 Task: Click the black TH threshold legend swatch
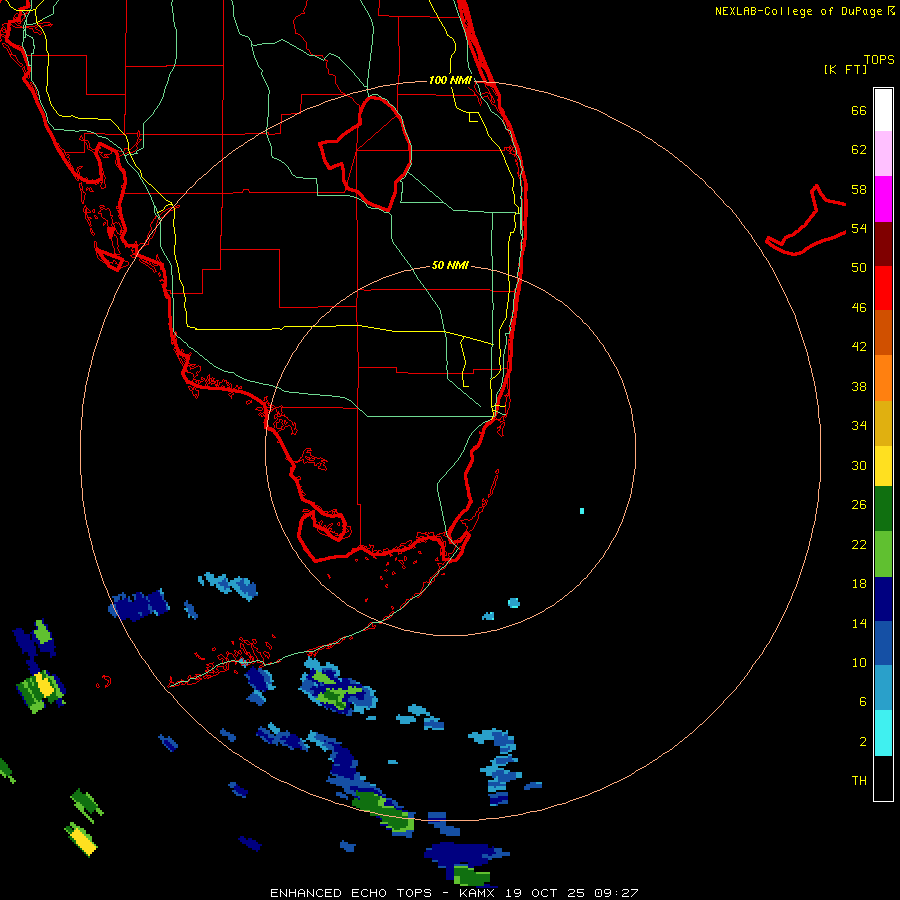pos(883,778)
